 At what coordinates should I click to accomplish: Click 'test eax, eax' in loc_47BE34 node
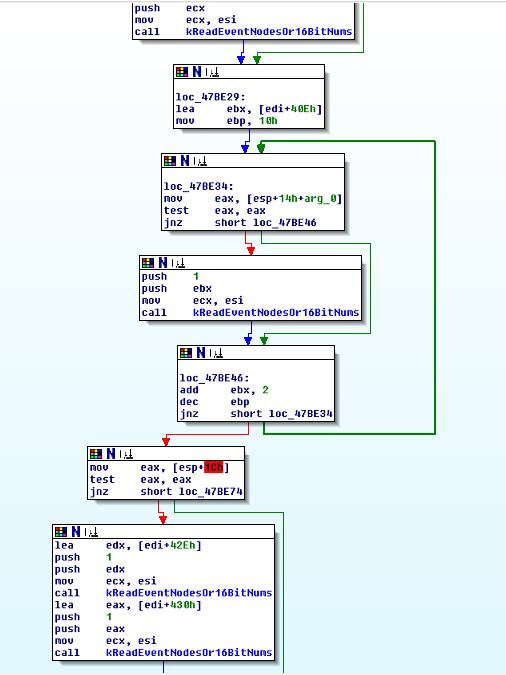tap(214, 211)
